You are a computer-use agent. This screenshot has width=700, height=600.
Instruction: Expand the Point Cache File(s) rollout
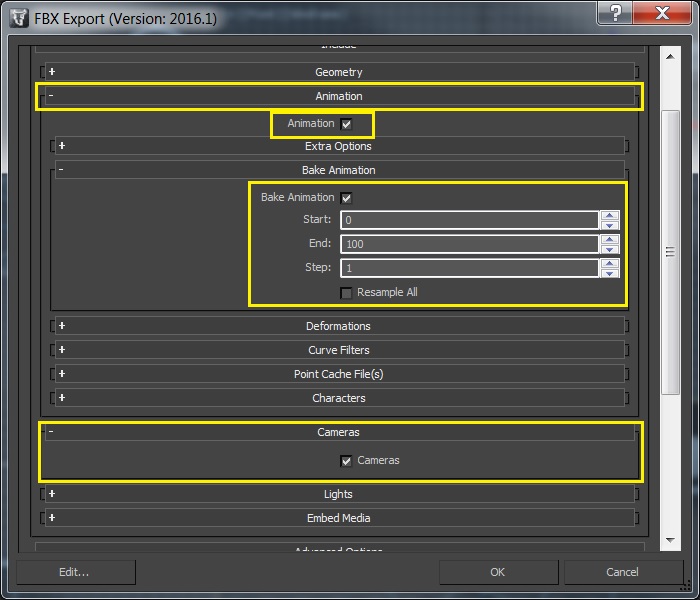click(339, 374)
